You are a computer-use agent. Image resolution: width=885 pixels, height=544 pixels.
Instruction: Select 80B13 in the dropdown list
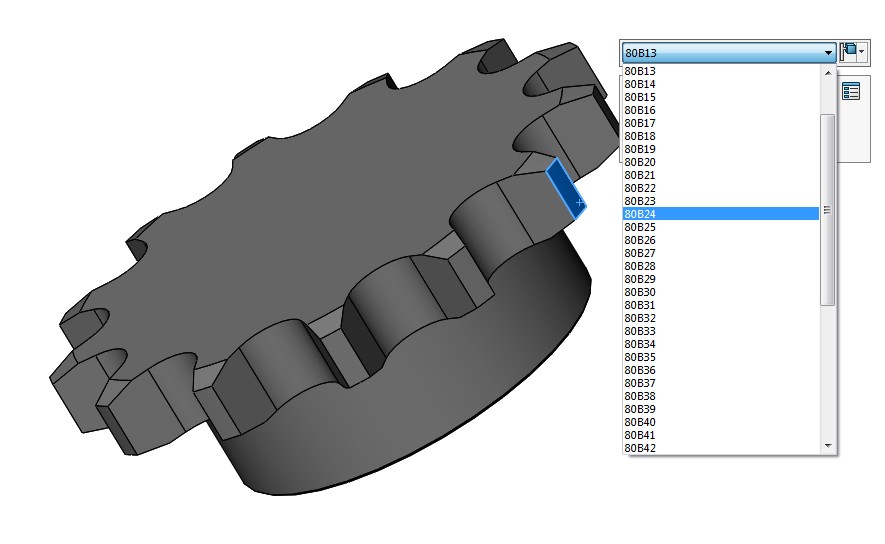coord(721,71)
